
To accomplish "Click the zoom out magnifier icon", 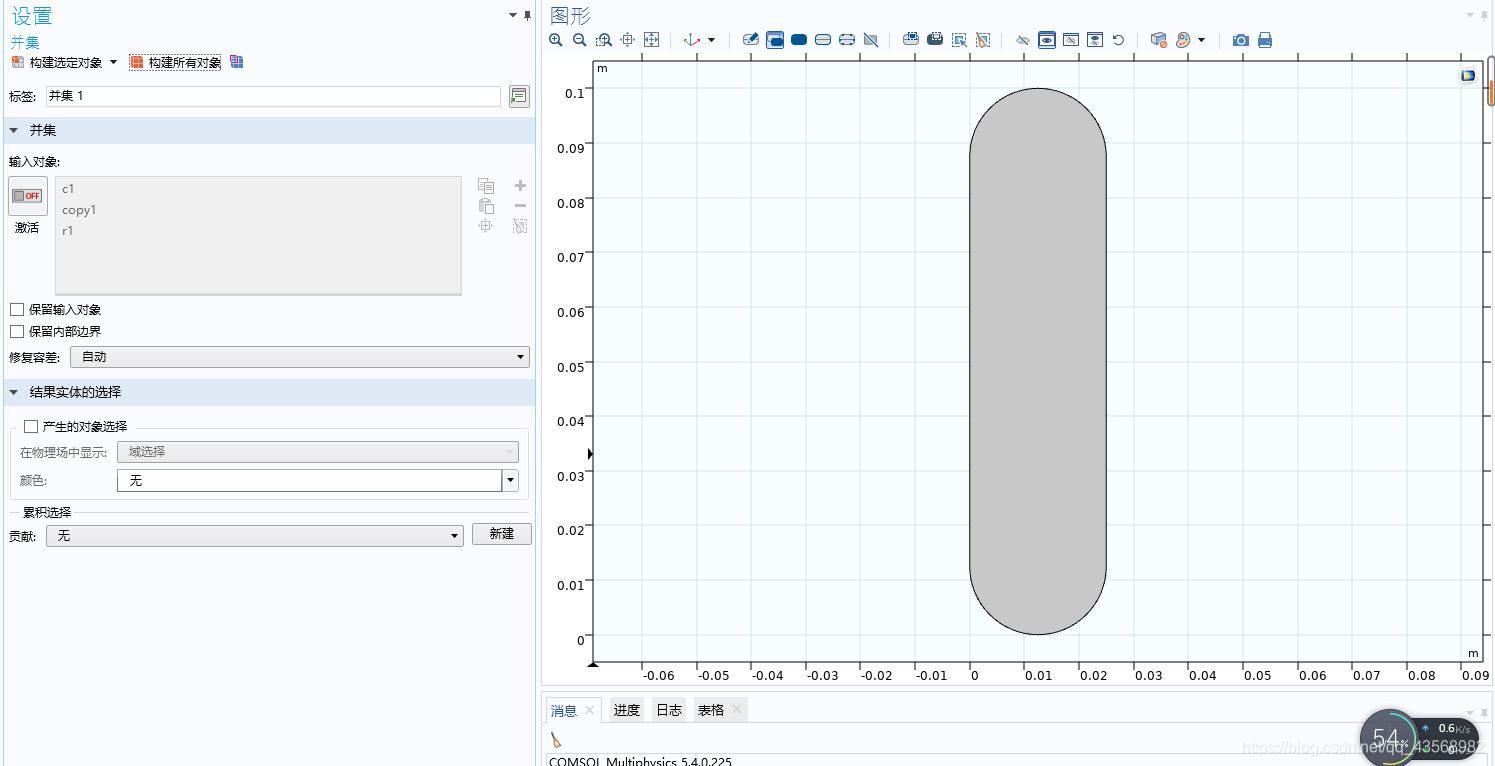I will tap(580, 40).
